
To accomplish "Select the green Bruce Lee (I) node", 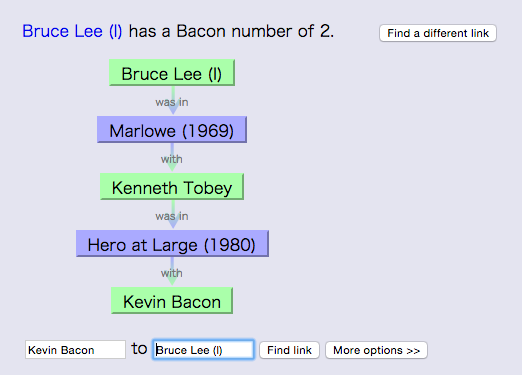I will 172,73.
